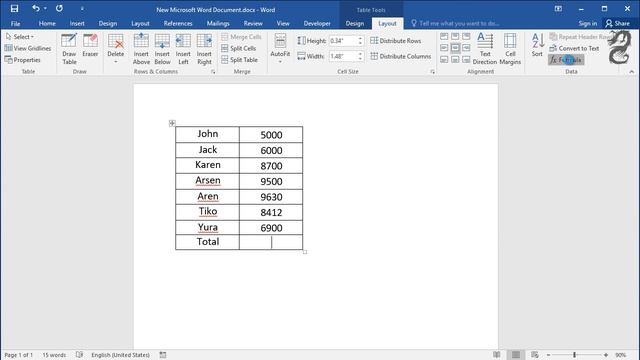Viewport: 640px width, 360px height.
Task: Open Ribbon Display Options
Action: point(558,9)
